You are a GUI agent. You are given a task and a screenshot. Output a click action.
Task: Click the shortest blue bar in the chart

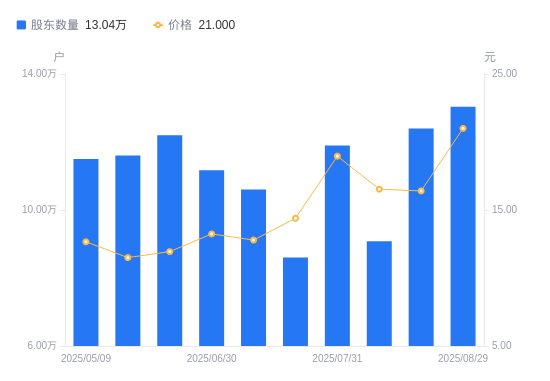(x=295, y=302)
